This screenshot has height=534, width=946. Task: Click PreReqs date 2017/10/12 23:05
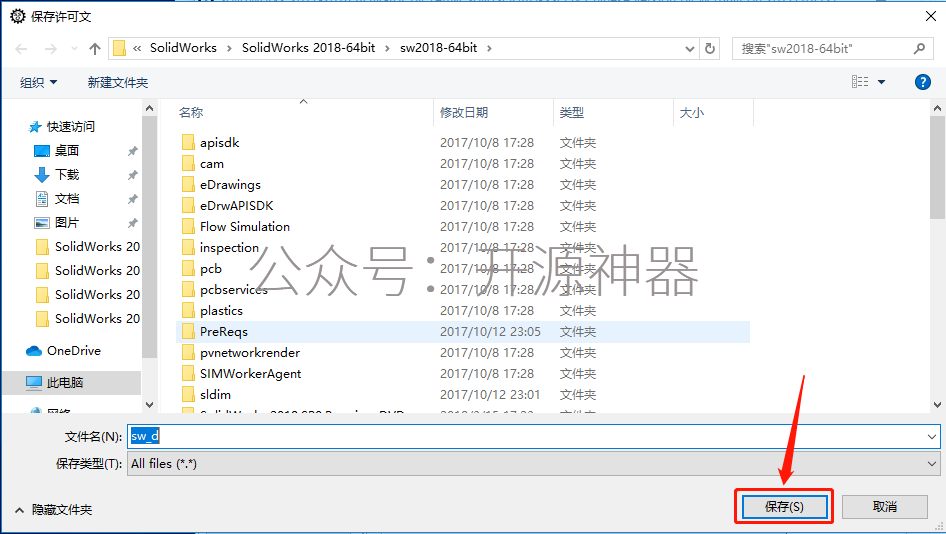pos(490,332)
